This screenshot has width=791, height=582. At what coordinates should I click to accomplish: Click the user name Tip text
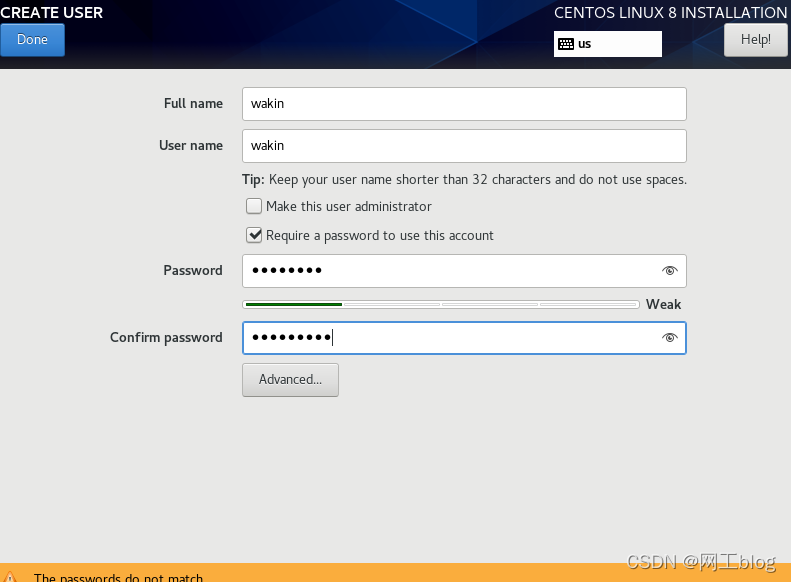(464, 180)
